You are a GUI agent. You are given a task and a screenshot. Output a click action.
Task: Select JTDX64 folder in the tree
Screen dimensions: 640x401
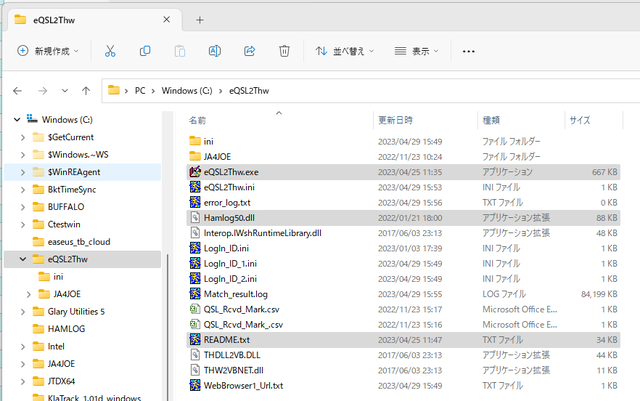click(61, 381)
